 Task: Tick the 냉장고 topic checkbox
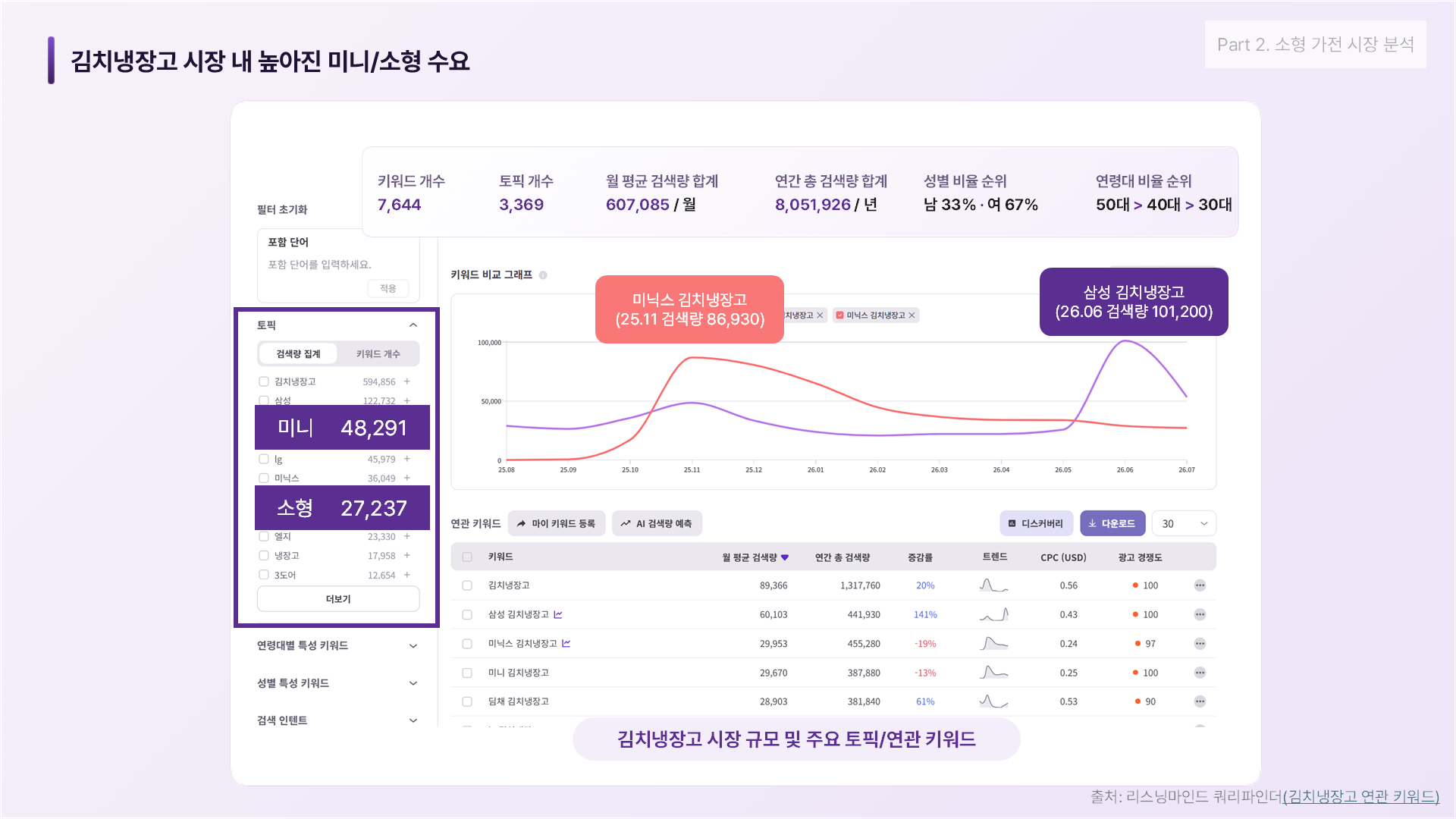tap(264, 555)
